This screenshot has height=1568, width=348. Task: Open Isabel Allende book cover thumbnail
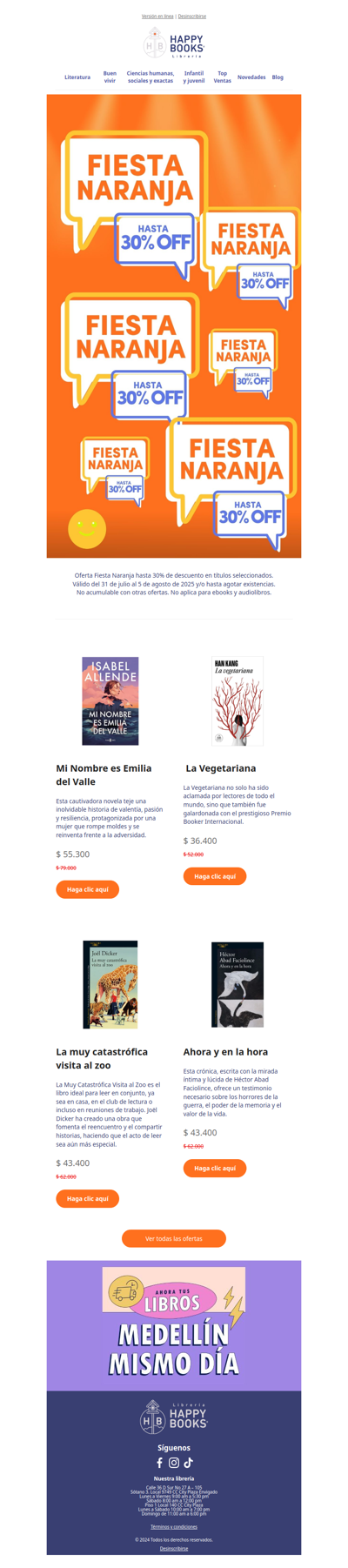click(110, 700)
